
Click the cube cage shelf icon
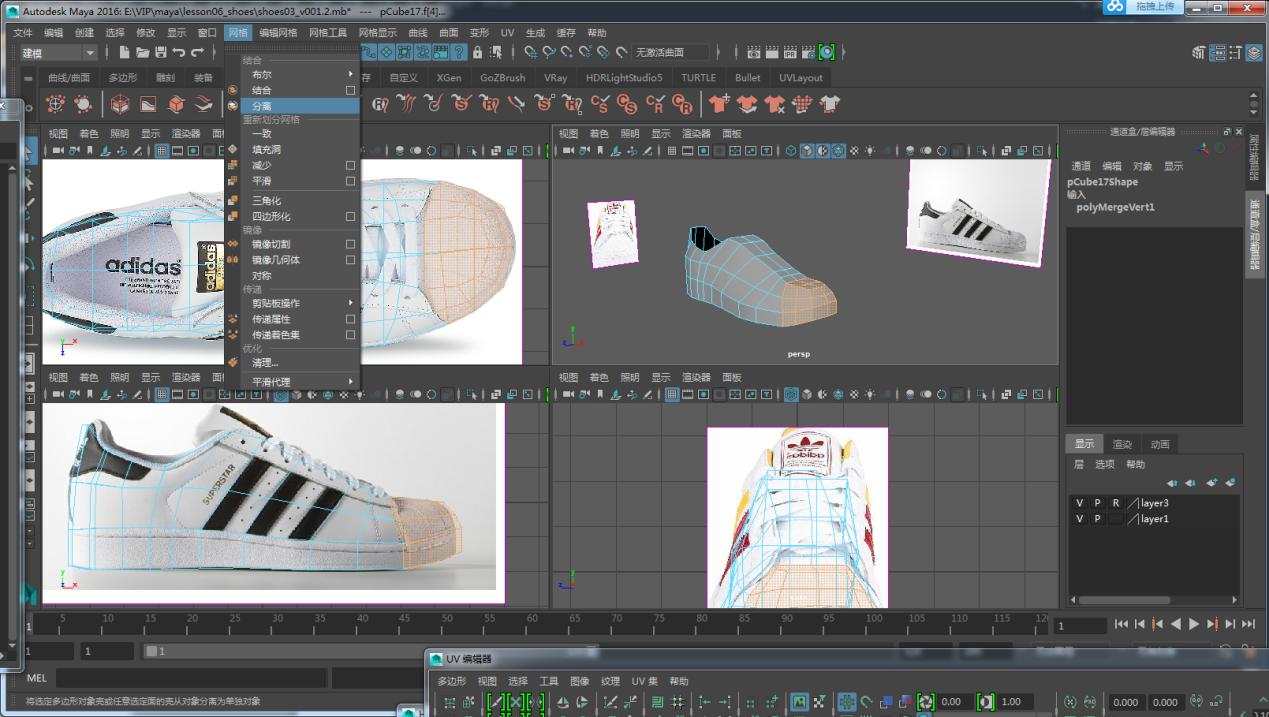point(119,103)
